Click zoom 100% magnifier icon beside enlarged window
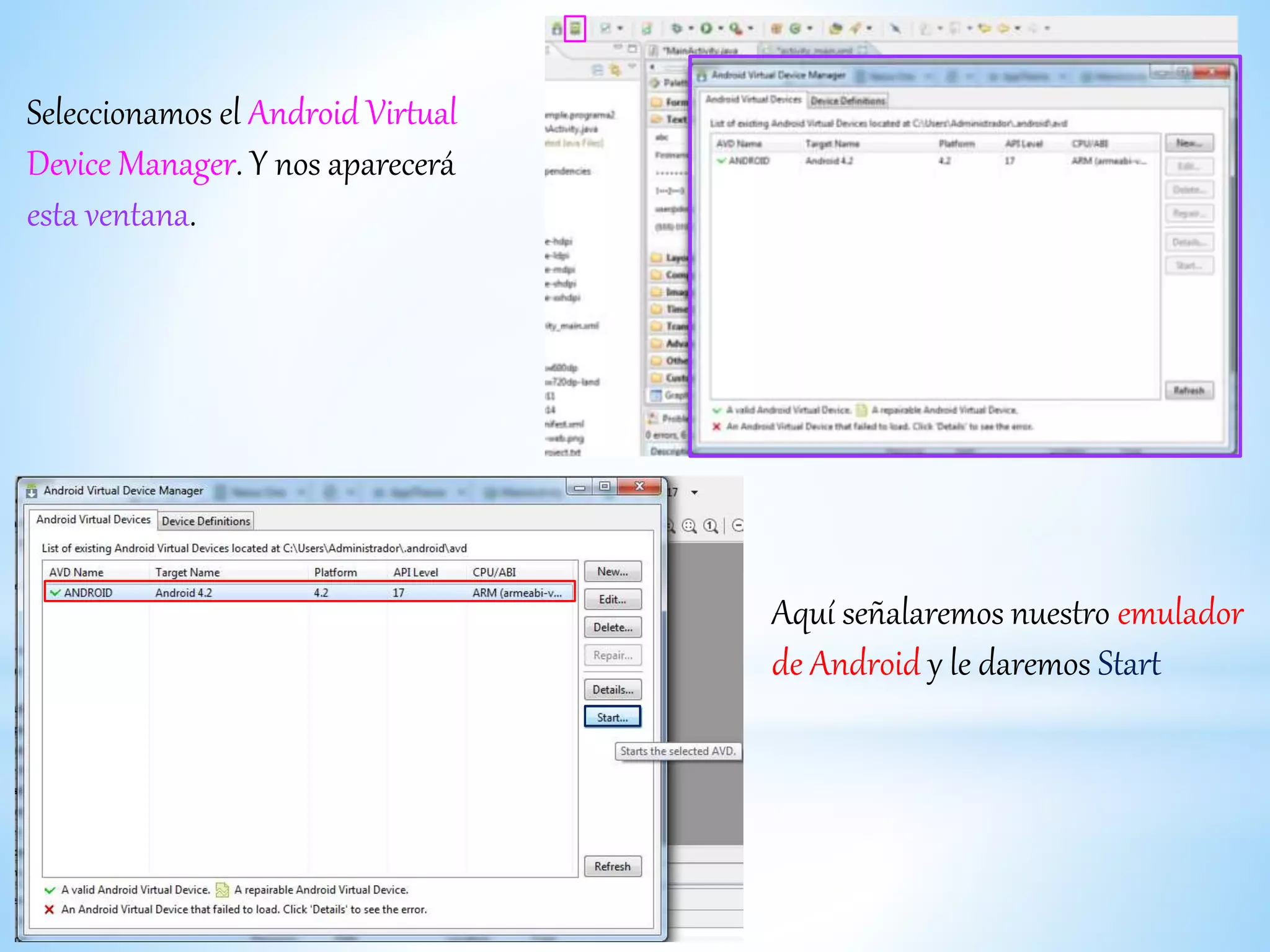Screen dimensions: 1270x952 [x=711, y=526]
